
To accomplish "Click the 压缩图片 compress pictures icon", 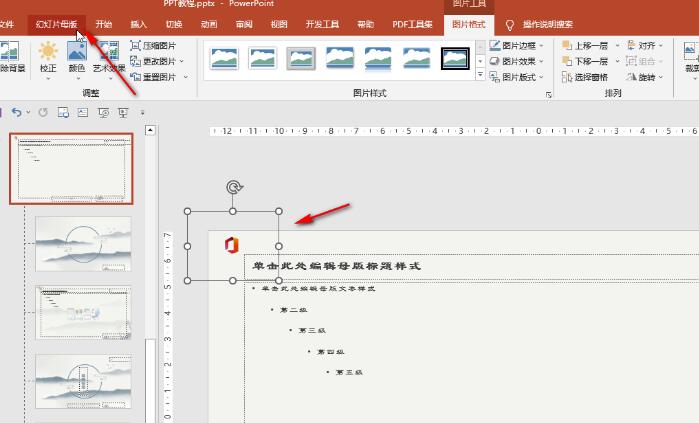I will (x=136, y=46).
